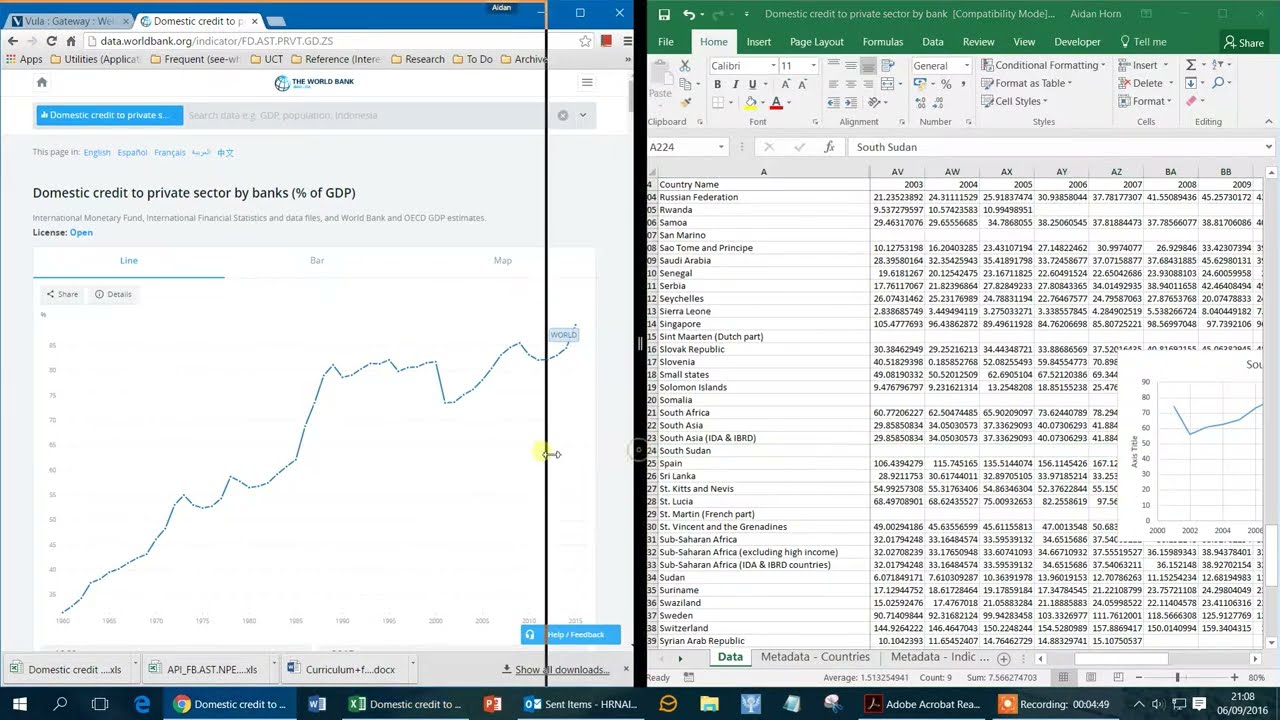The width and height of the screenshot is (1280, 720).
Task: Click the chart Details button
Action: pos(113,294)
